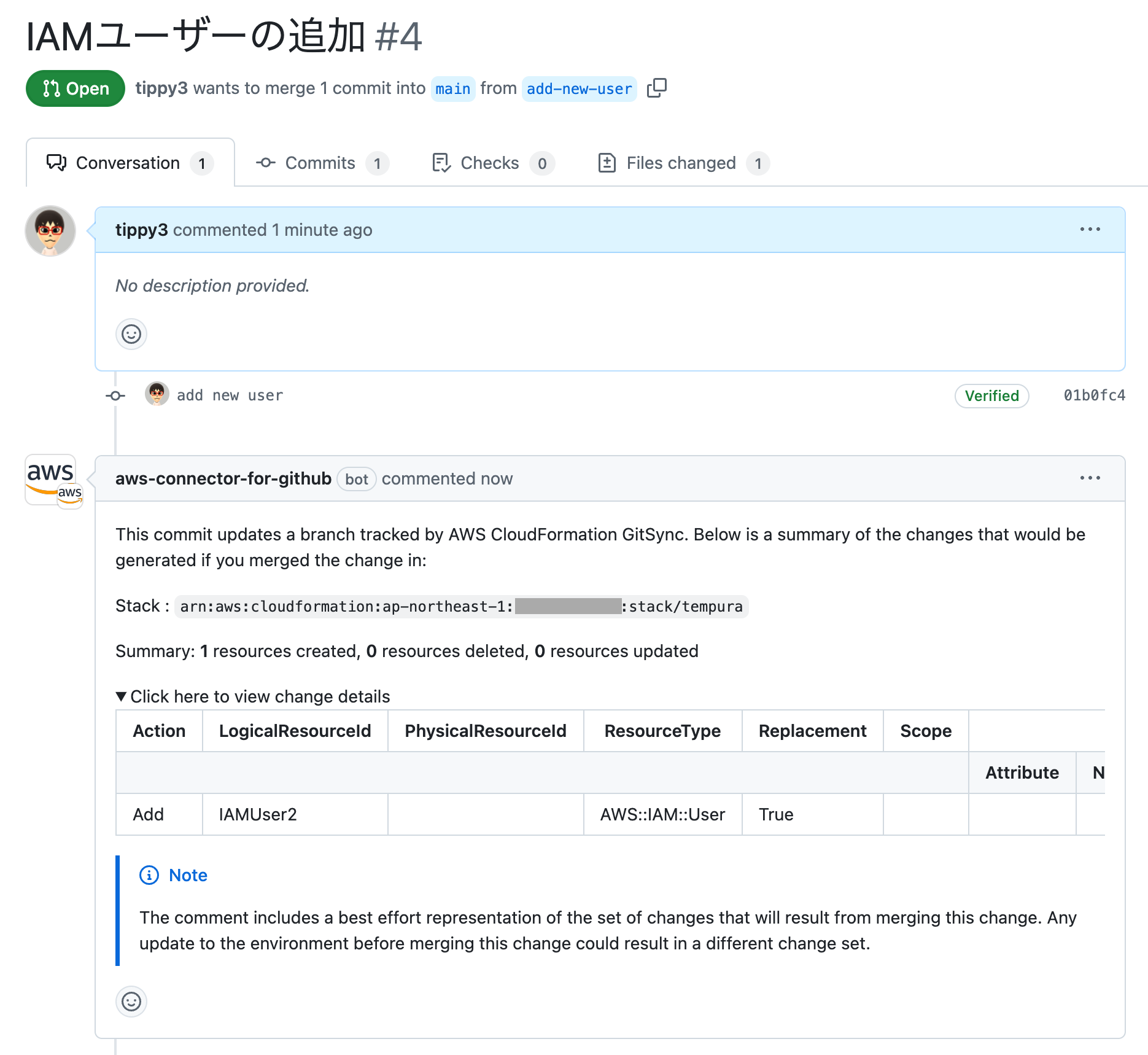Click the LogicalResourceId column header
1148x1055 pixels.
(295, 731)
